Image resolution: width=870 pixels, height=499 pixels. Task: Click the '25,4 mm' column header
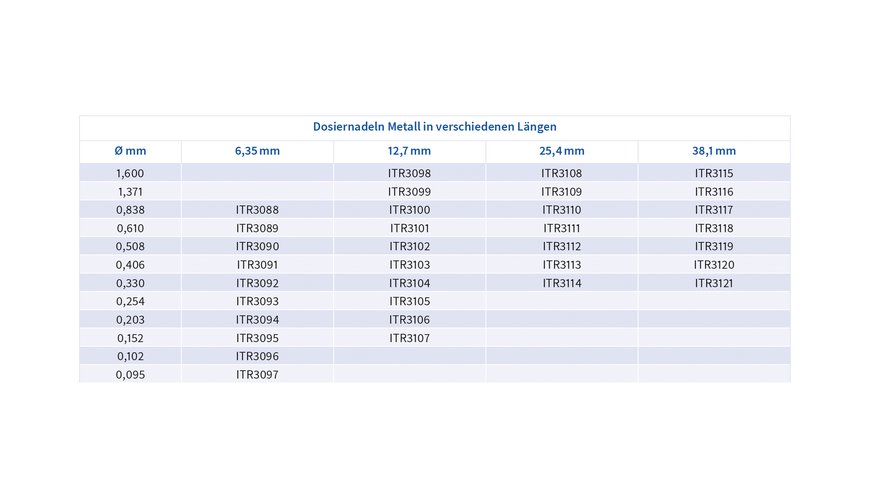[562, 151]
